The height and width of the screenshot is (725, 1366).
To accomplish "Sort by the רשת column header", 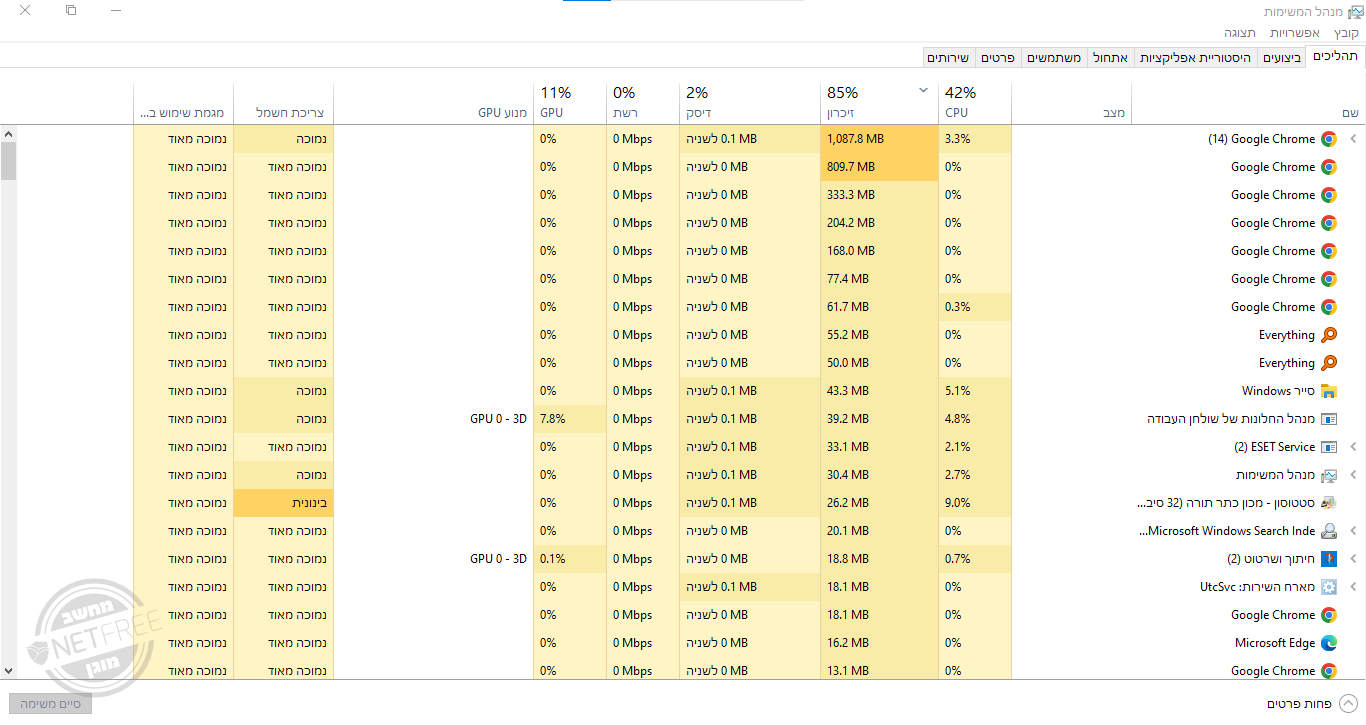I will (x=643, y=102).
